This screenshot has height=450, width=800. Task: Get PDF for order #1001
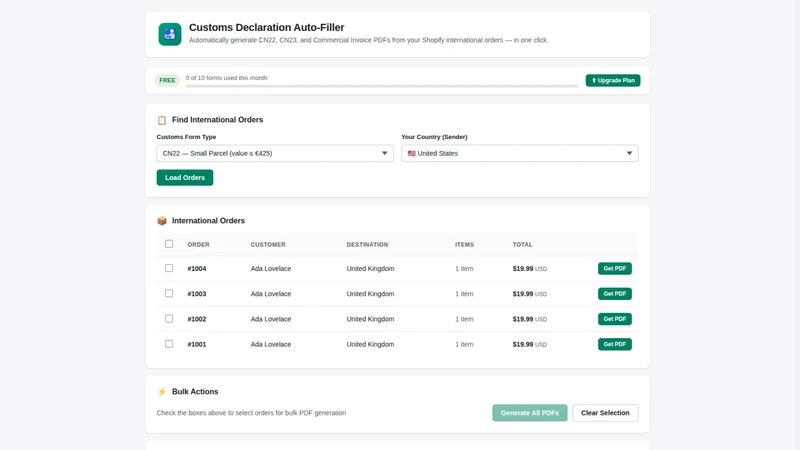click(x=614, y=344)
